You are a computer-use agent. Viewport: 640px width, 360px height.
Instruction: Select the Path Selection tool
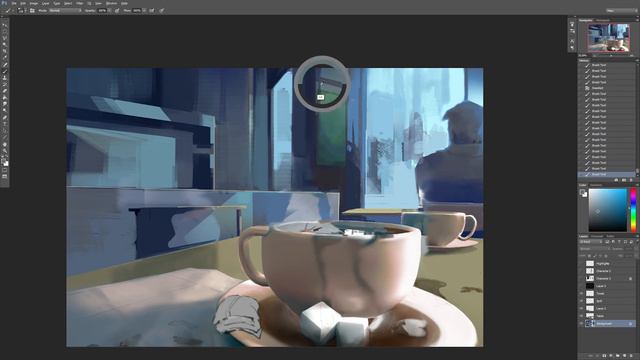[x=5, y=130]
